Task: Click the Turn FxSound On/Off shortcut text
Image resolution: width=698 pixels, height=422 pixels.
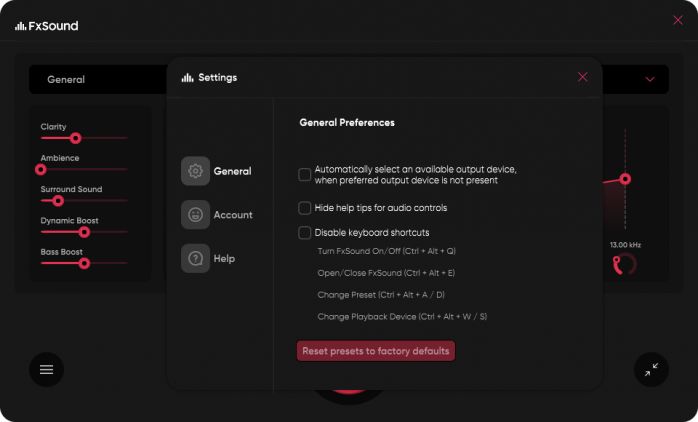Action: coord(386,251)
